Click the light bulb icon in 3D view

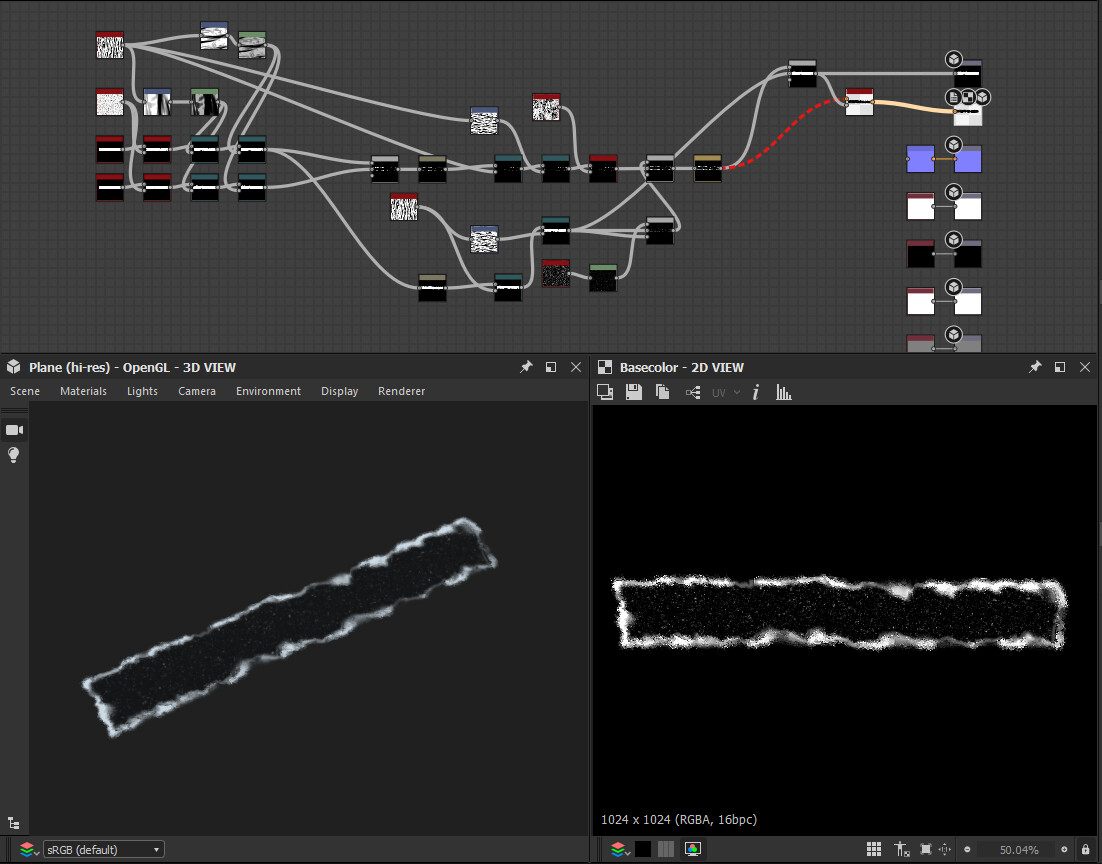pyautogui.click(x=14, y=455)
